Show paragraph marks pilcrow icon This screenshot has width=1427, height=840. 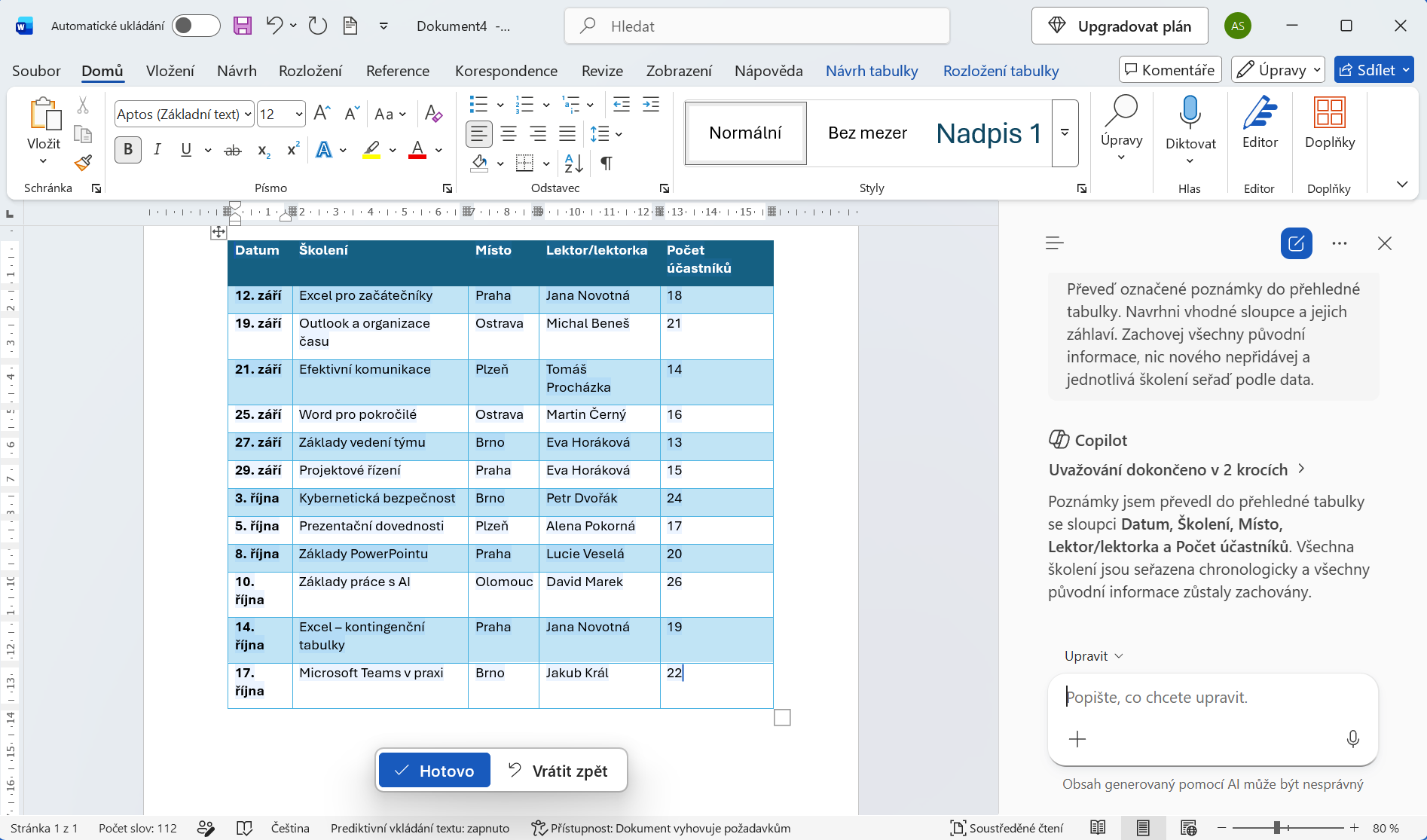pyautogui.click(x=606, y=163)
